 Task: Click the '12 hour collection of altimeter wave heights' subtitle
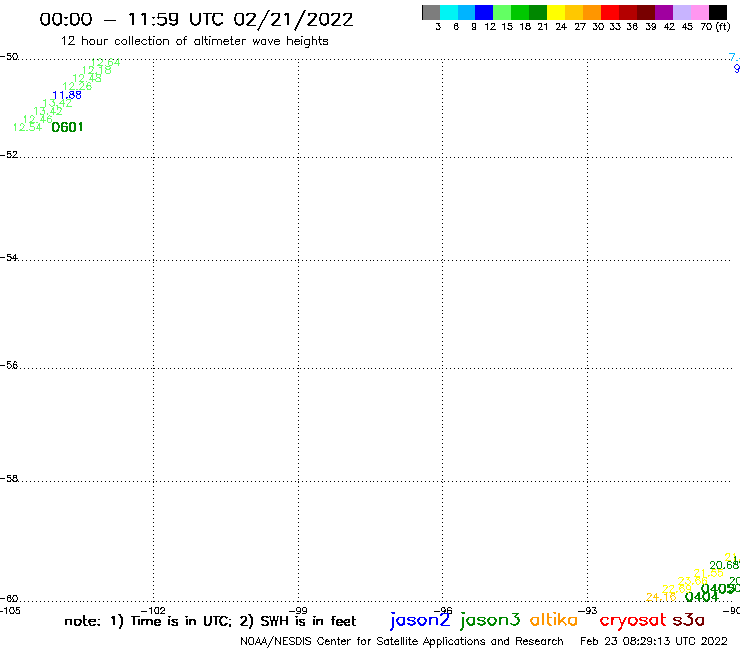click(x=194, y=41)
